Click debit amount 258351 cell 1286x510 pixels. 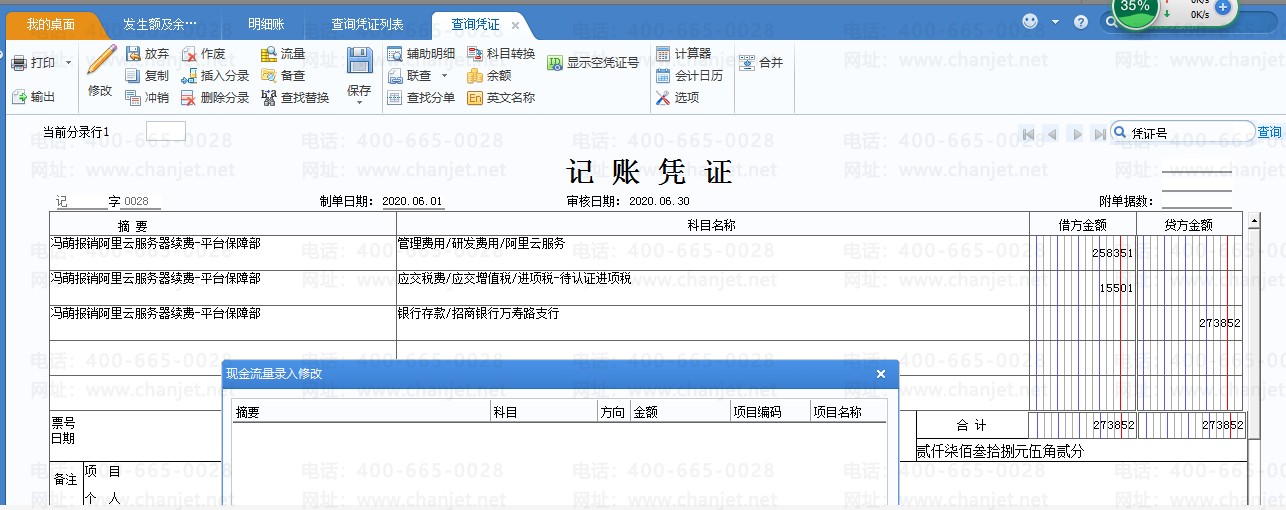pos(1083,253)
